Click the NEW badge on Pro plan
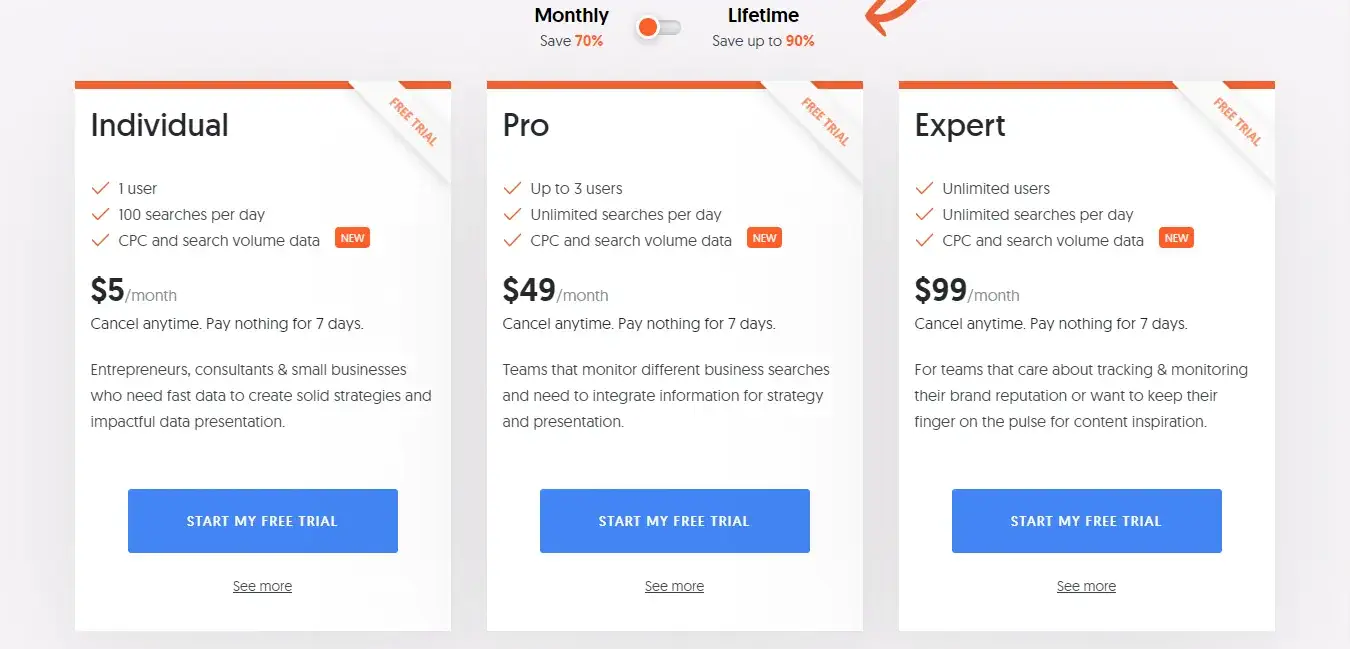The image size is (1350, 649). pos(764,238)
